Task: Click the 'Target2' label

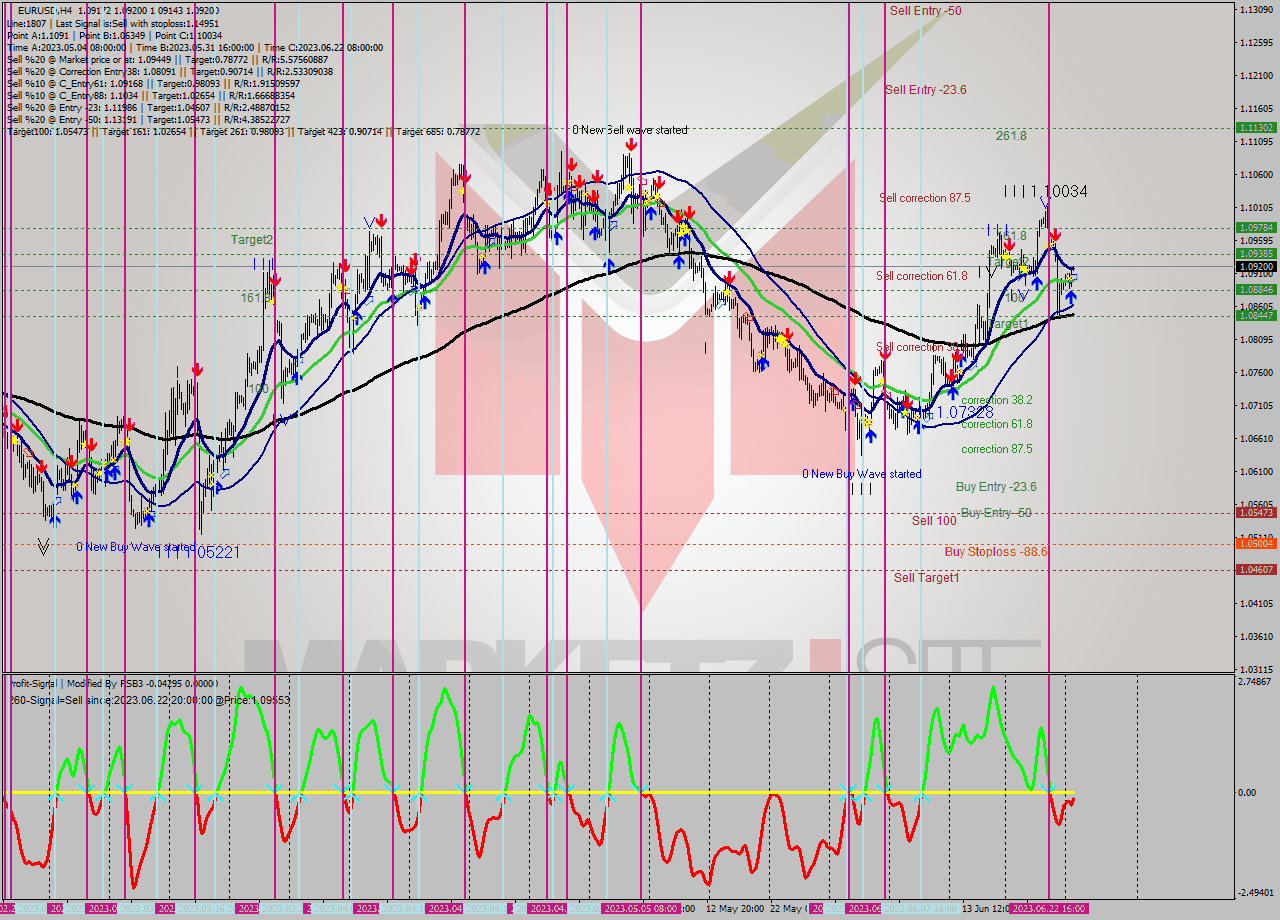Action: (251, 240)
